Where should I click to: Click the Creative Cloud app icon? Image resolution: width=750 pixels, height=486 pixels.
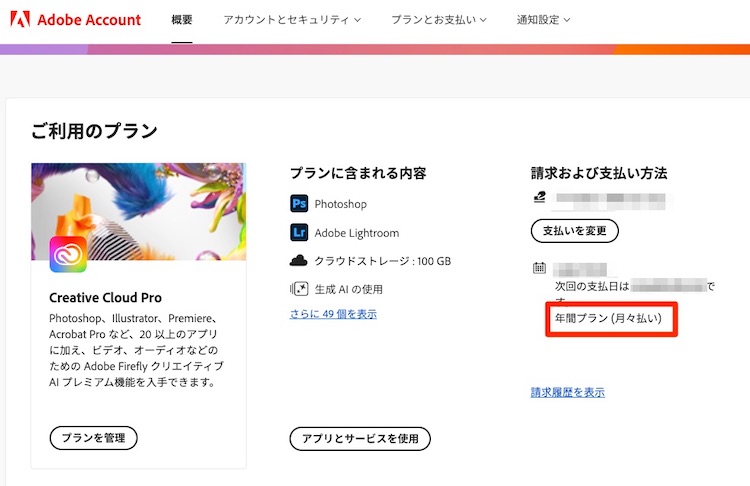pos(68,254)
